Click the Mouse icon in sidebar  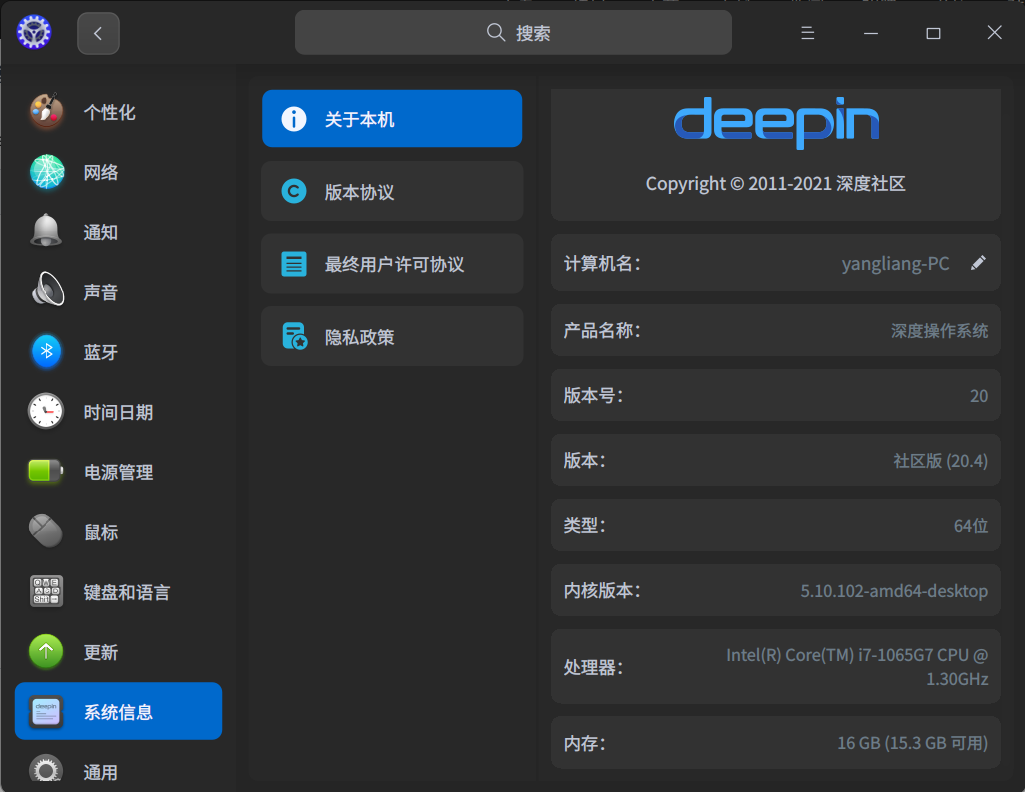46,531
